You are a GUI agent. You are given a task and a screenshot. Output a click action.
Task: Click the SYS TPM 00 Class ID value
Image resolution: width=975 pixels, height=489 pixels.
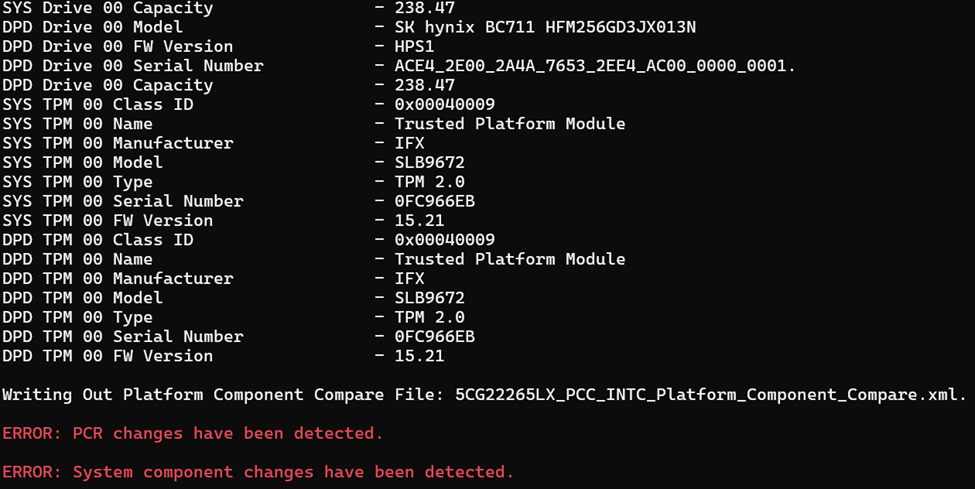coord(445,105)
